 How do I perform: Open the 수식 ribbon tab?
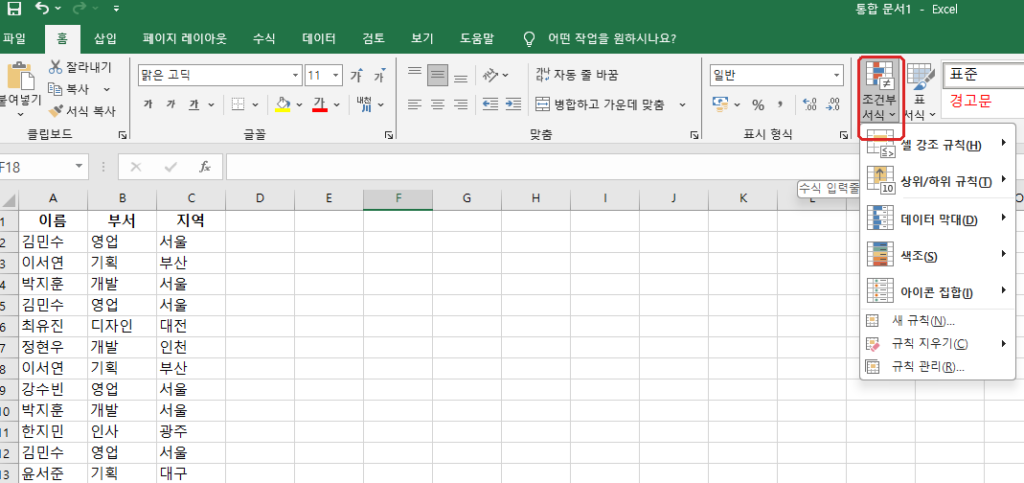click(264, 39)
